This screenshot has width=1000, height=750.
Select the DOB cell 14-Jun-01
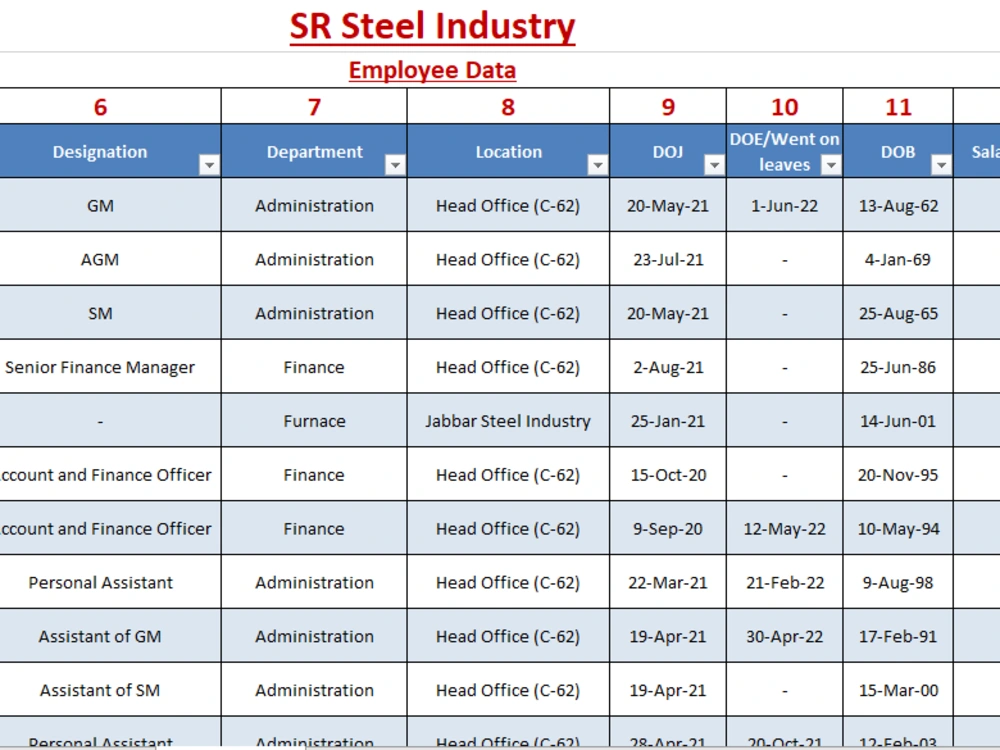[x=898, y=421]
